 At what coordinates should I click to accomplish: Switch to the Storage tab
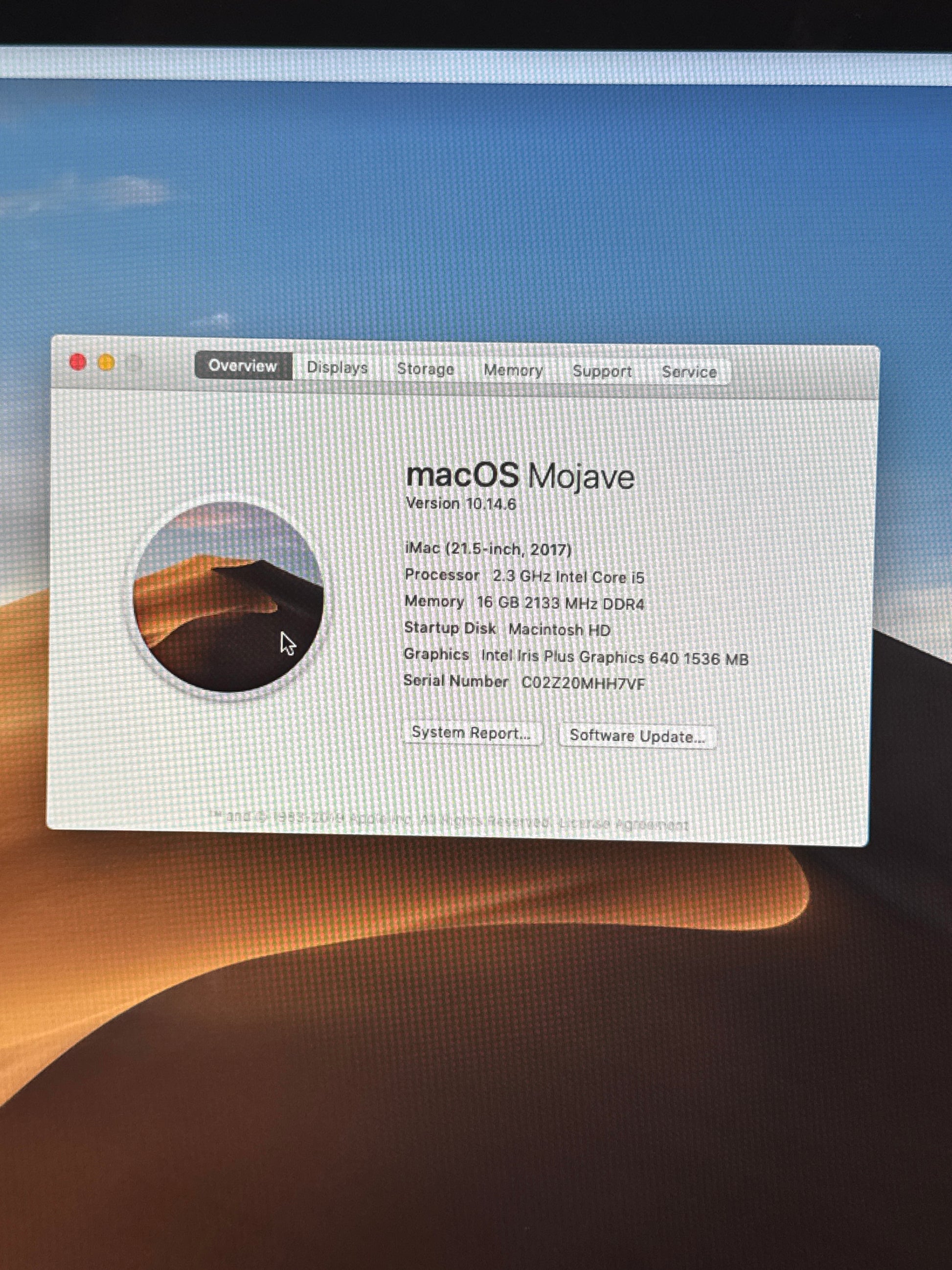click(x=425, y=369)
